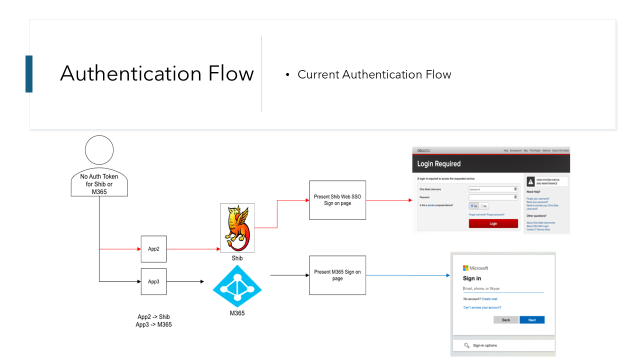640x360 pixels.
Task: Select the 'Present M365 Sign on page' box
Action: [x=337, y=275]
